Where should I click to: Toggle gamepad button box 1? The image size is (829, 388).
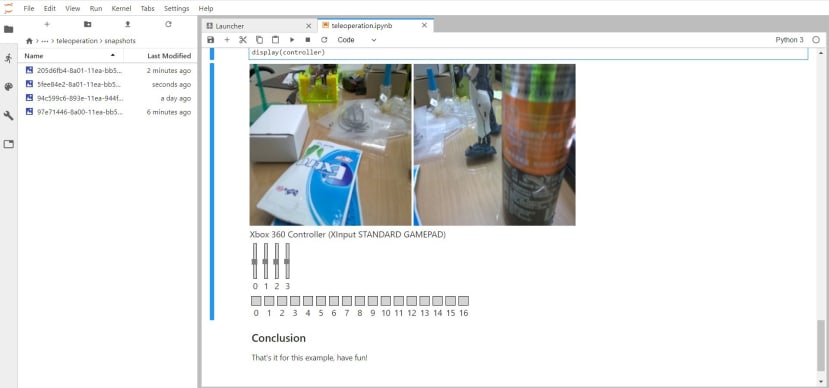pos(269,301)
